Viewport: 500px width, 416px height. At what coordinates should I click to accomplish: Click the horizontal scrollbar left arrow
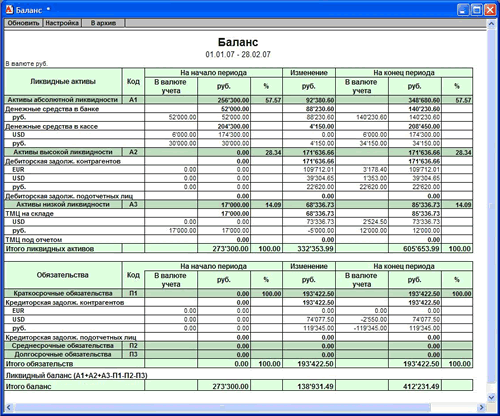(9, 407)
